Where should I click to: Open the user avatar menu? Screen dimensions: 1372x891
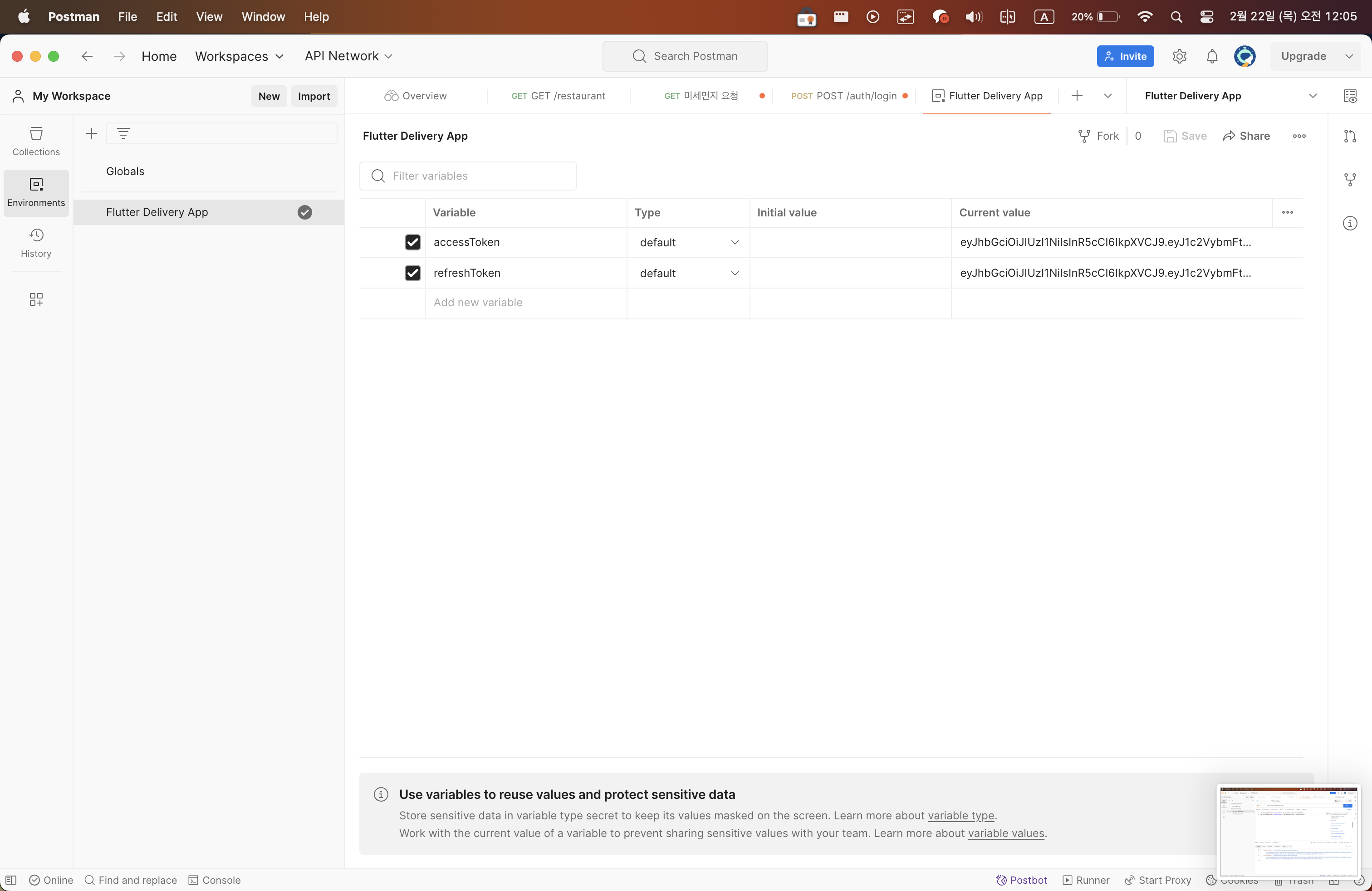click(x=1245, y=56)
